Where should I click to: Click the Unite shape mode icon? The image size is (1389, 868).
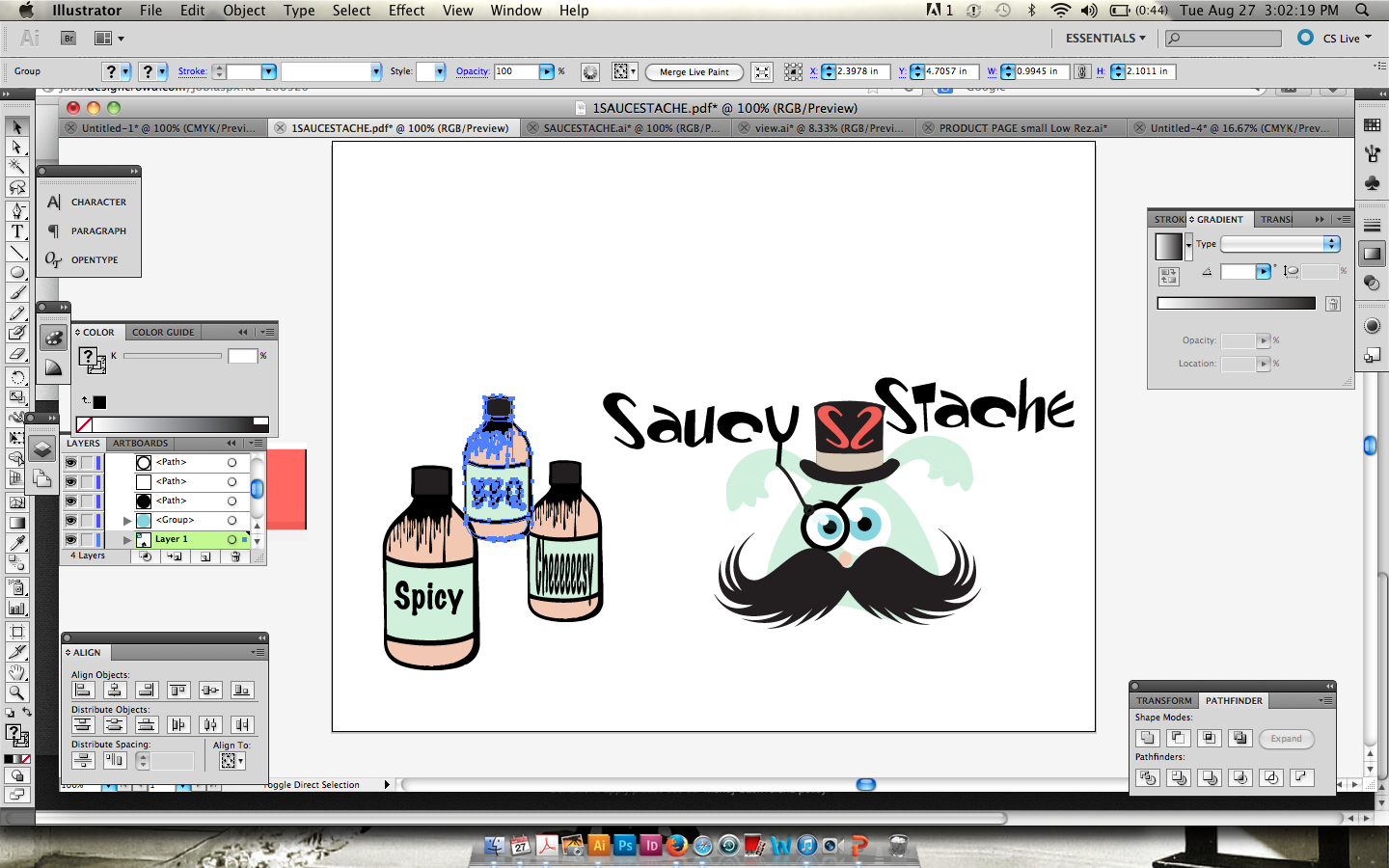[1147, 738]
